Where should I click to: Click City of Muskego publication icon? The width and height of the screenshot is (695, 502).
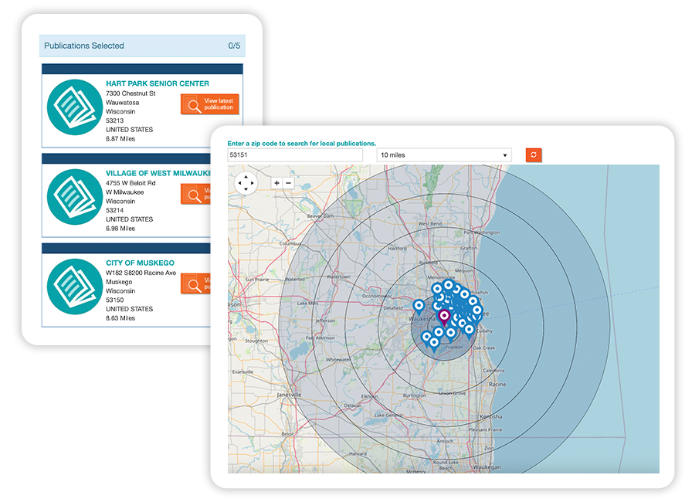(74, 286)
